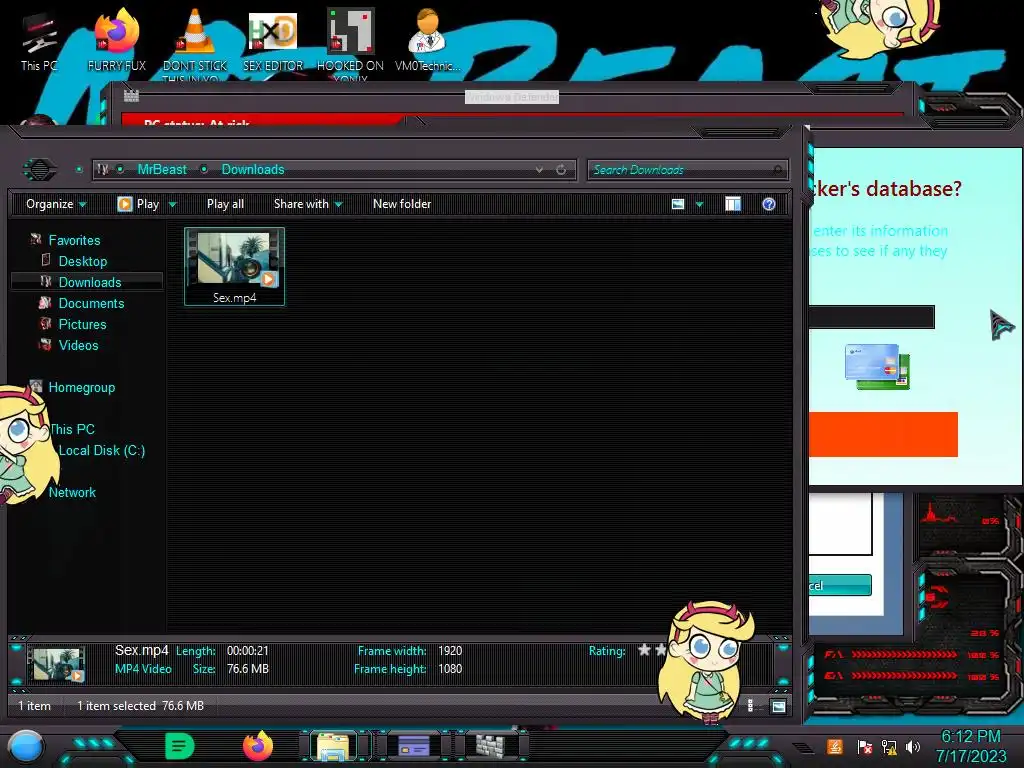This screenshot has height=768, width=1024.
Task: Switch to File Explorer on the taskbar
Action: click(x=334, y=746)
